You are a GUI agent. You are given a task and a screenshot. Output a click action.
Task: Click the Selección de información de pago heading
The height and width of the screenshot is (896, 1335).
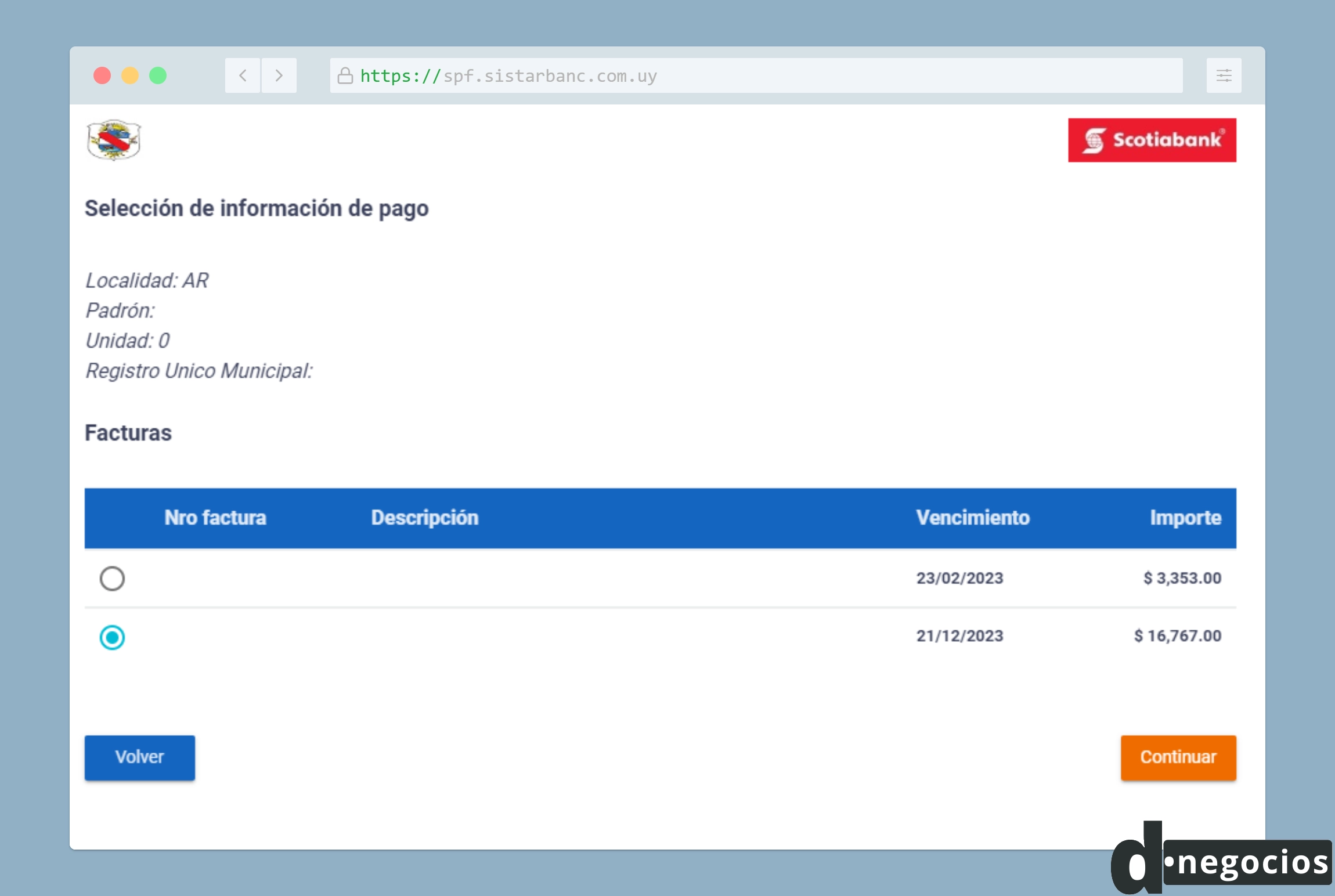[x=257, y=209]
